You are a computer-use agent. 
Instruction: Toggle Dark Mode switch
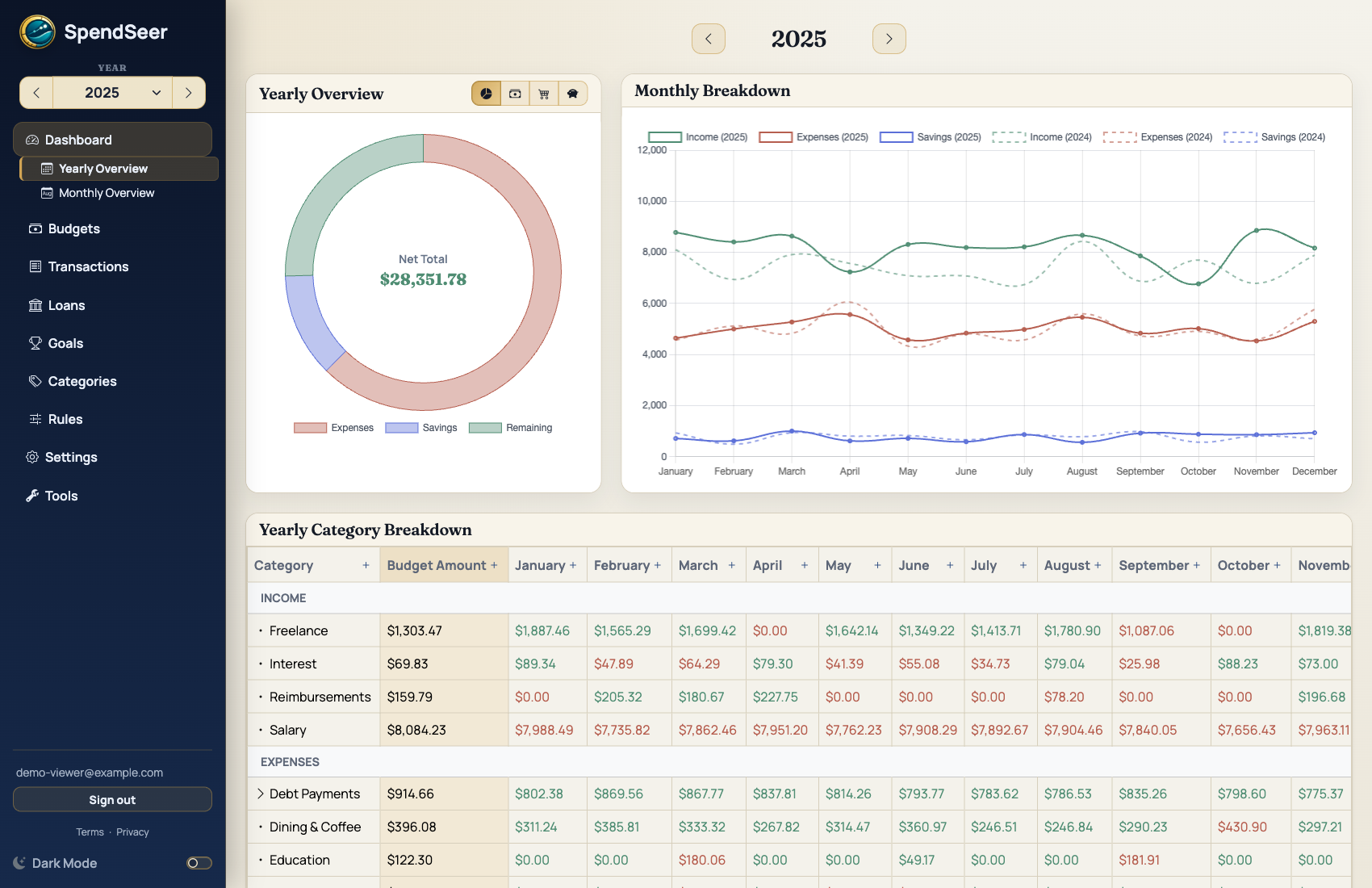coord(200,863)
